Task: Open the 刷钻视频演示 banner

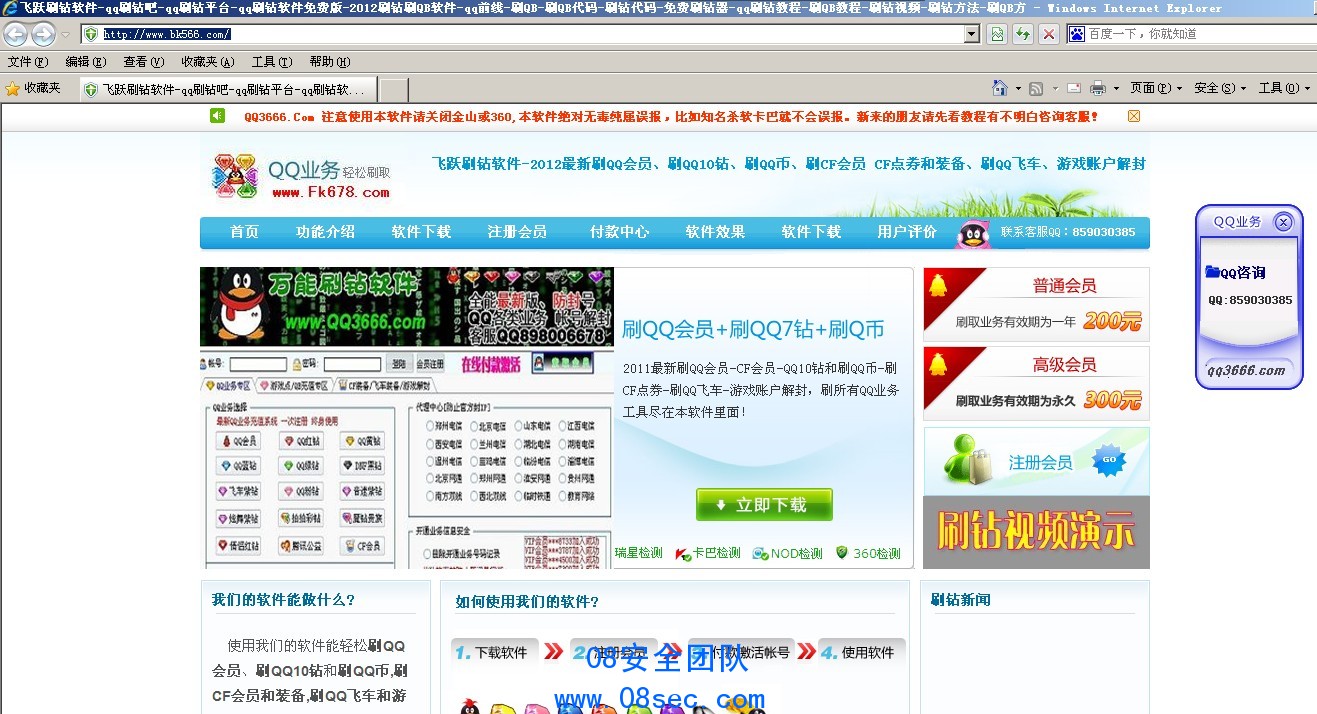Action: [1036, 532]
